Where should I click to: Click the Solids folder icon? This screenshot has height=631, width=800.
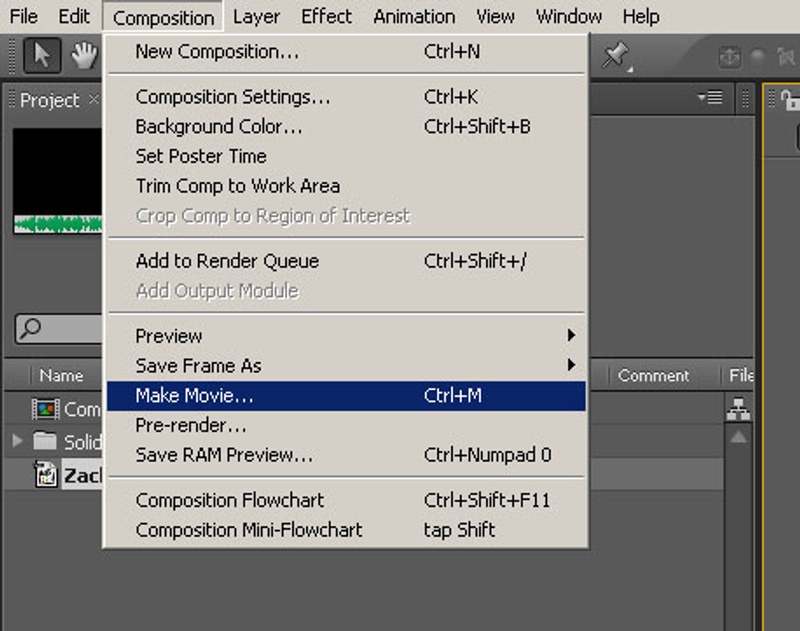click(45, 441)
